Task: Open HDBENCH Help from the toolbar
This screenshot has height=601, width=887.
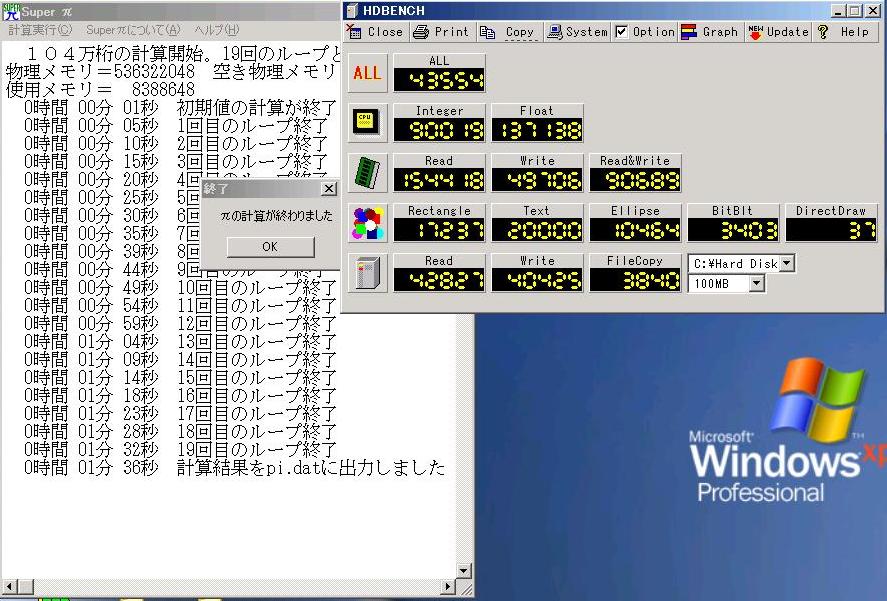Action: click(844, 32)
